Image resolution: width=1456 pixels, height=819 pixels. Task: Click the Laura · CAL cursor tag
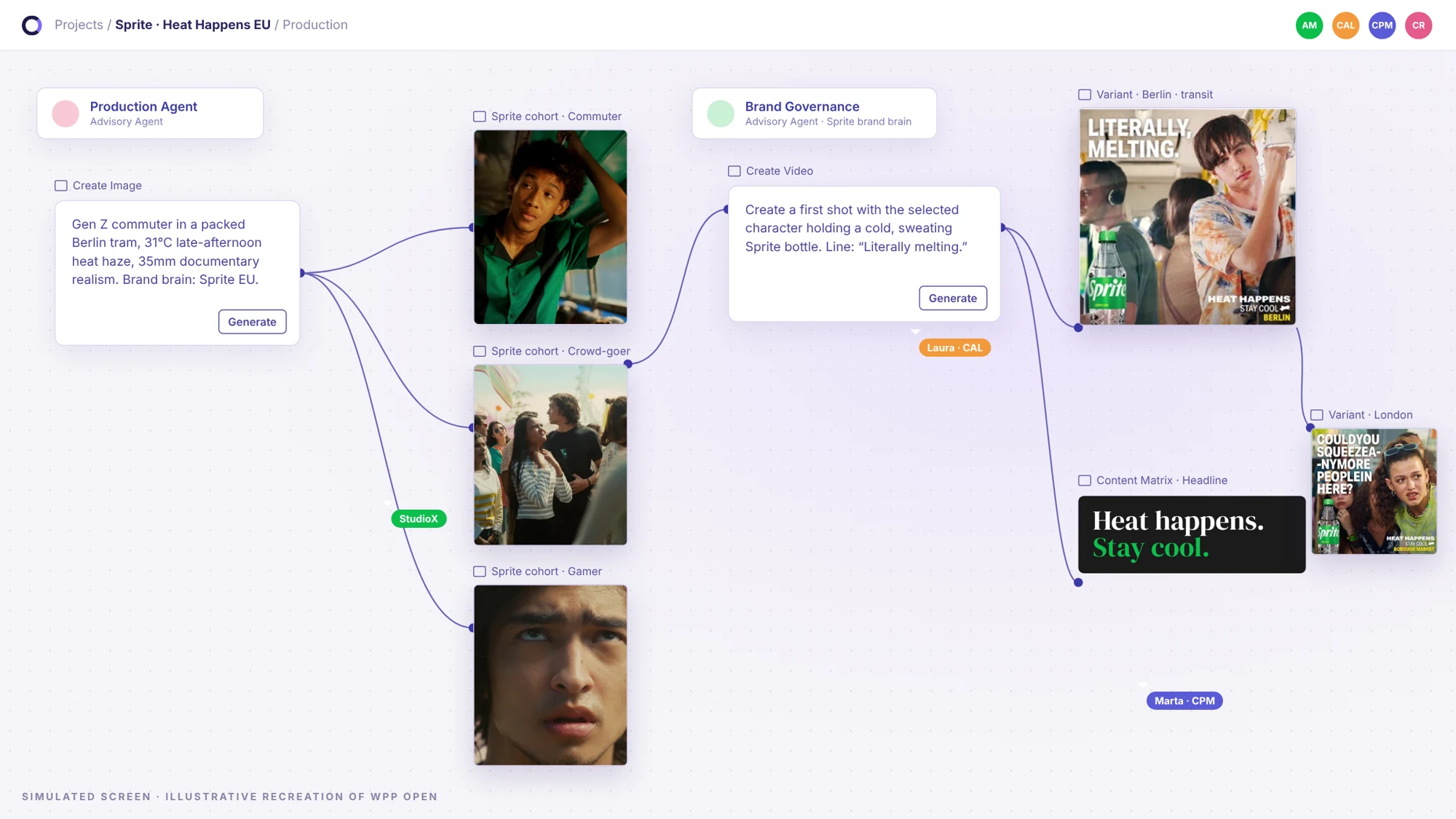coord(954,348)
